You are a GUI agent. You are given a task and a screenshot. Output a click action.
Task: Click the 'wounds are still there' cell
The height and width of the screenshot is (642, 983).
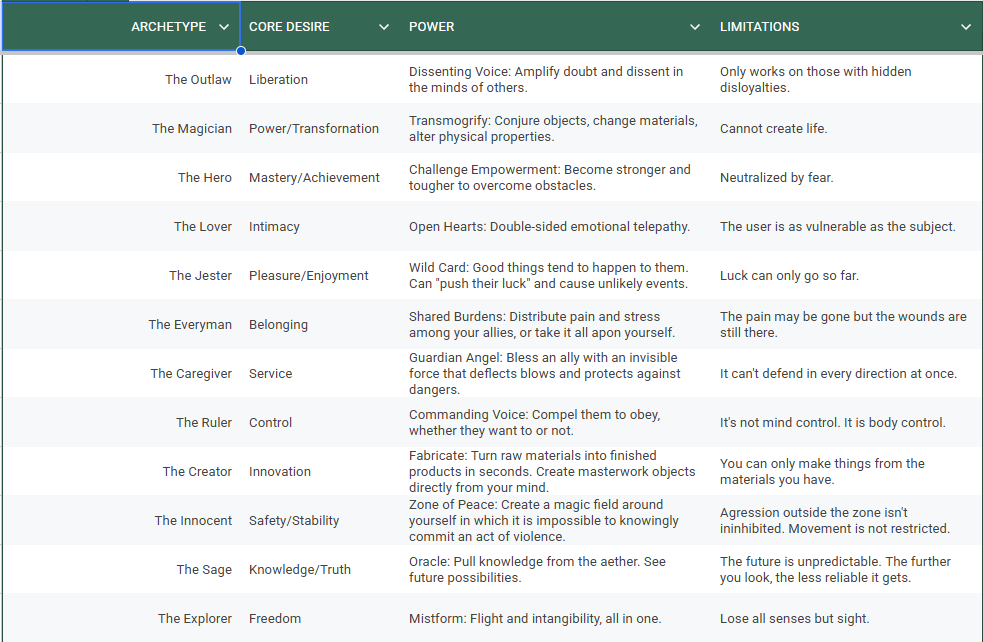(847, 324)
